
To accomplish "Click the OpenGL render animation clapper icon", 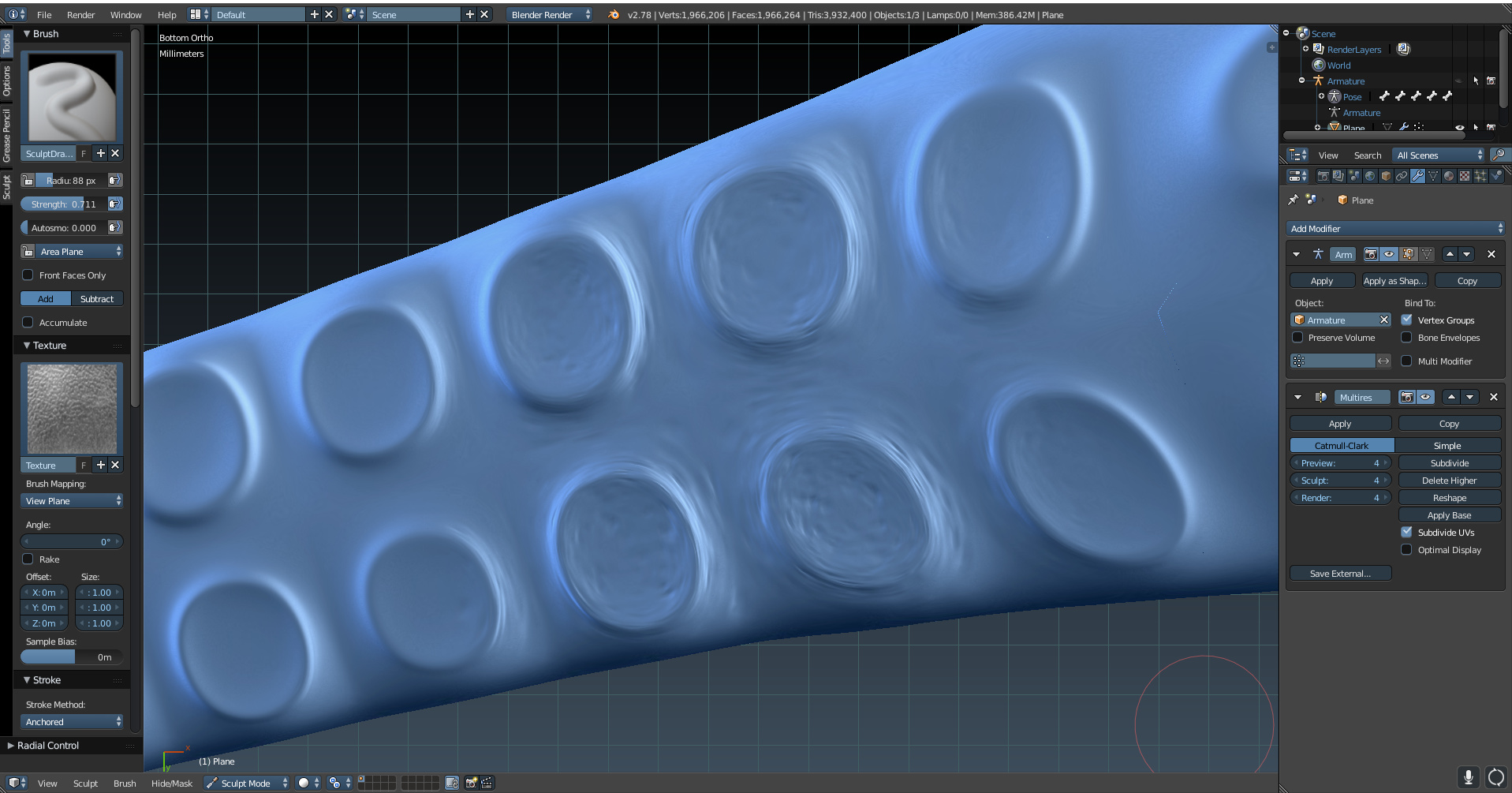I will pos(487,783).
